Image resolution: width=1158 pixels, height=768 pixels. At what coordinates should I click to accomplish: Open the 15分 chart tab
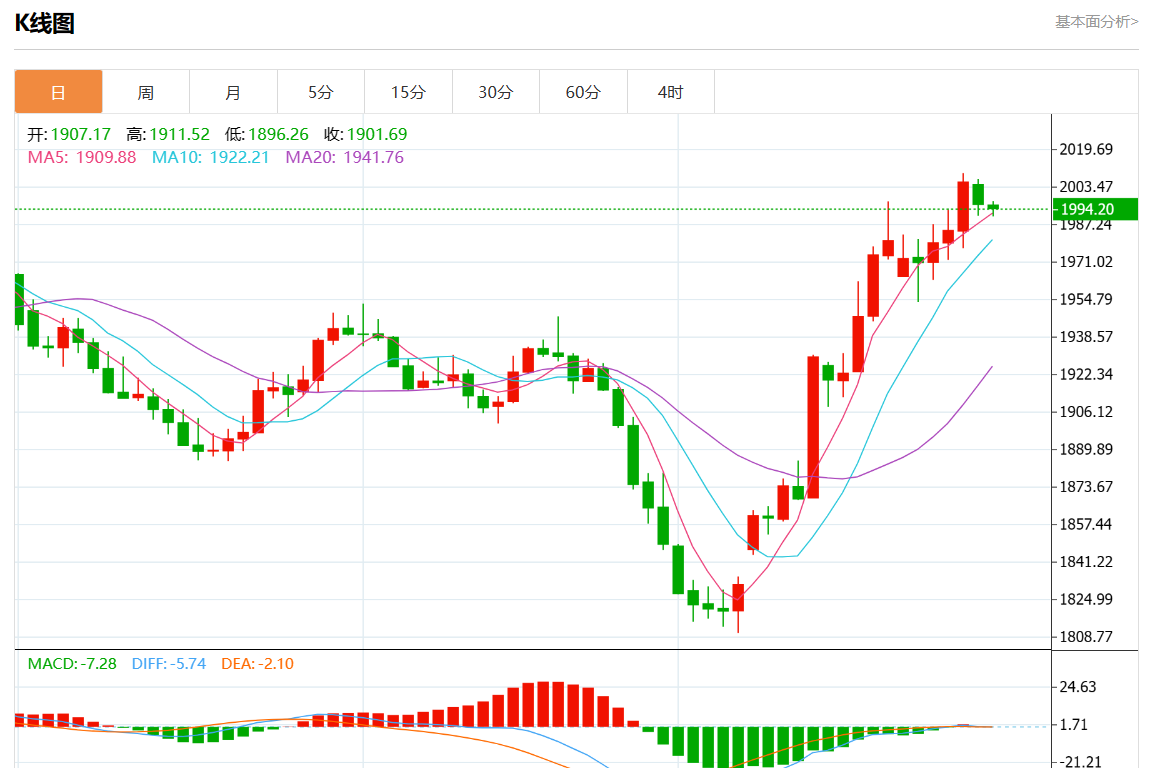point(408,92)
